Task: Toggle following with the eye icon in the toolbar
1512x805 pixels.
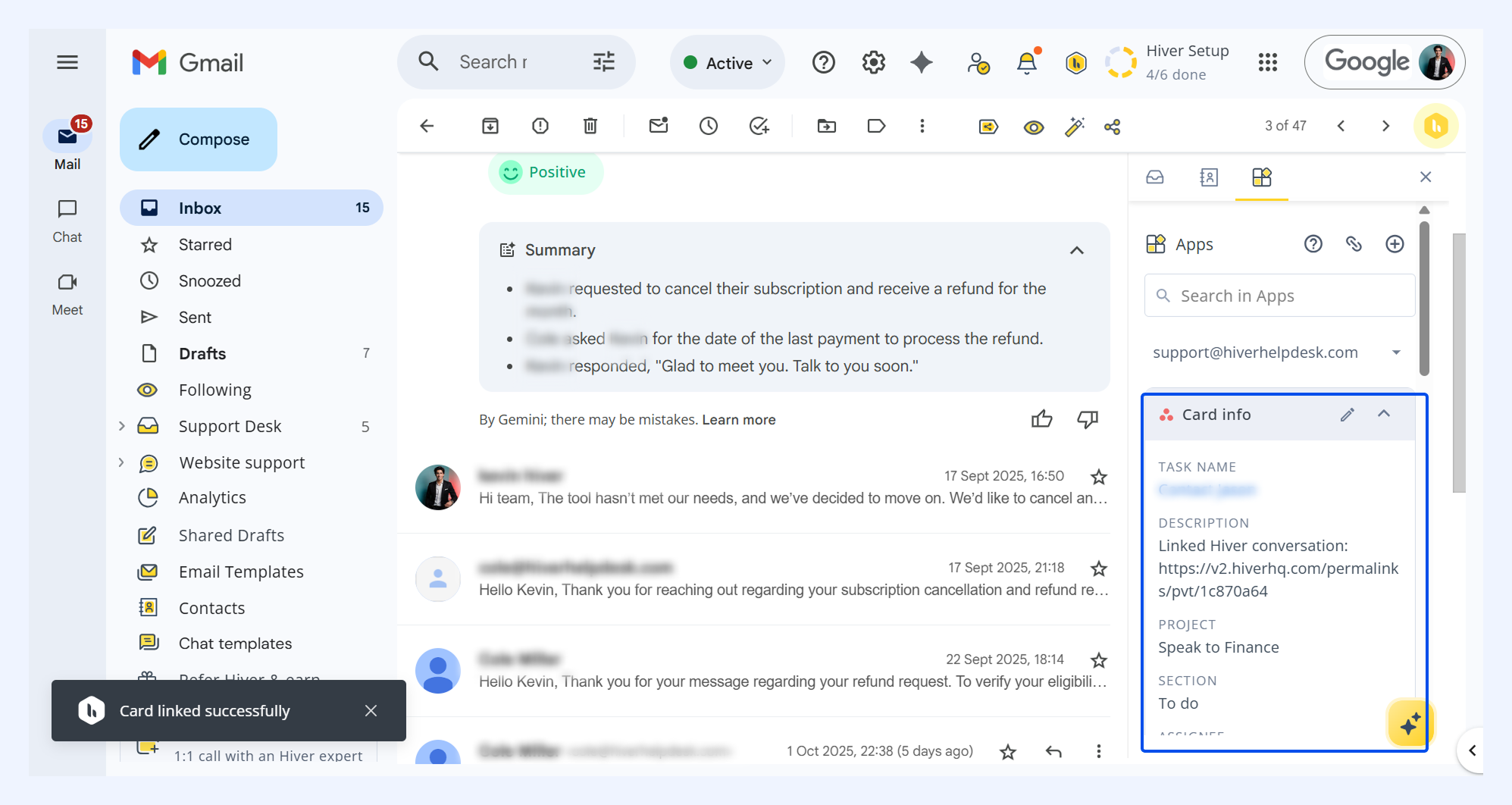Action: pyautogui.click(x=1034, y=127)
